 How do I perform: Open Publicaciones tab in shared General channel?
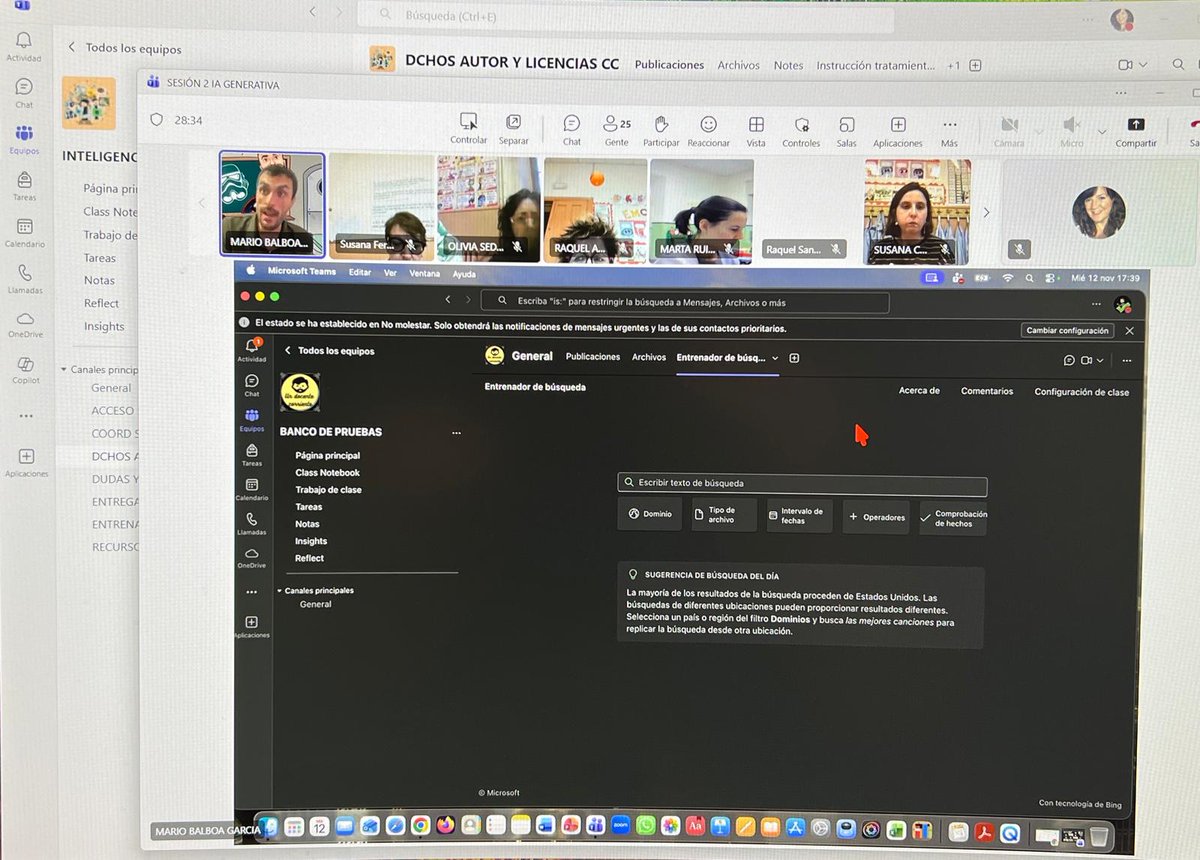coord(593,357)
